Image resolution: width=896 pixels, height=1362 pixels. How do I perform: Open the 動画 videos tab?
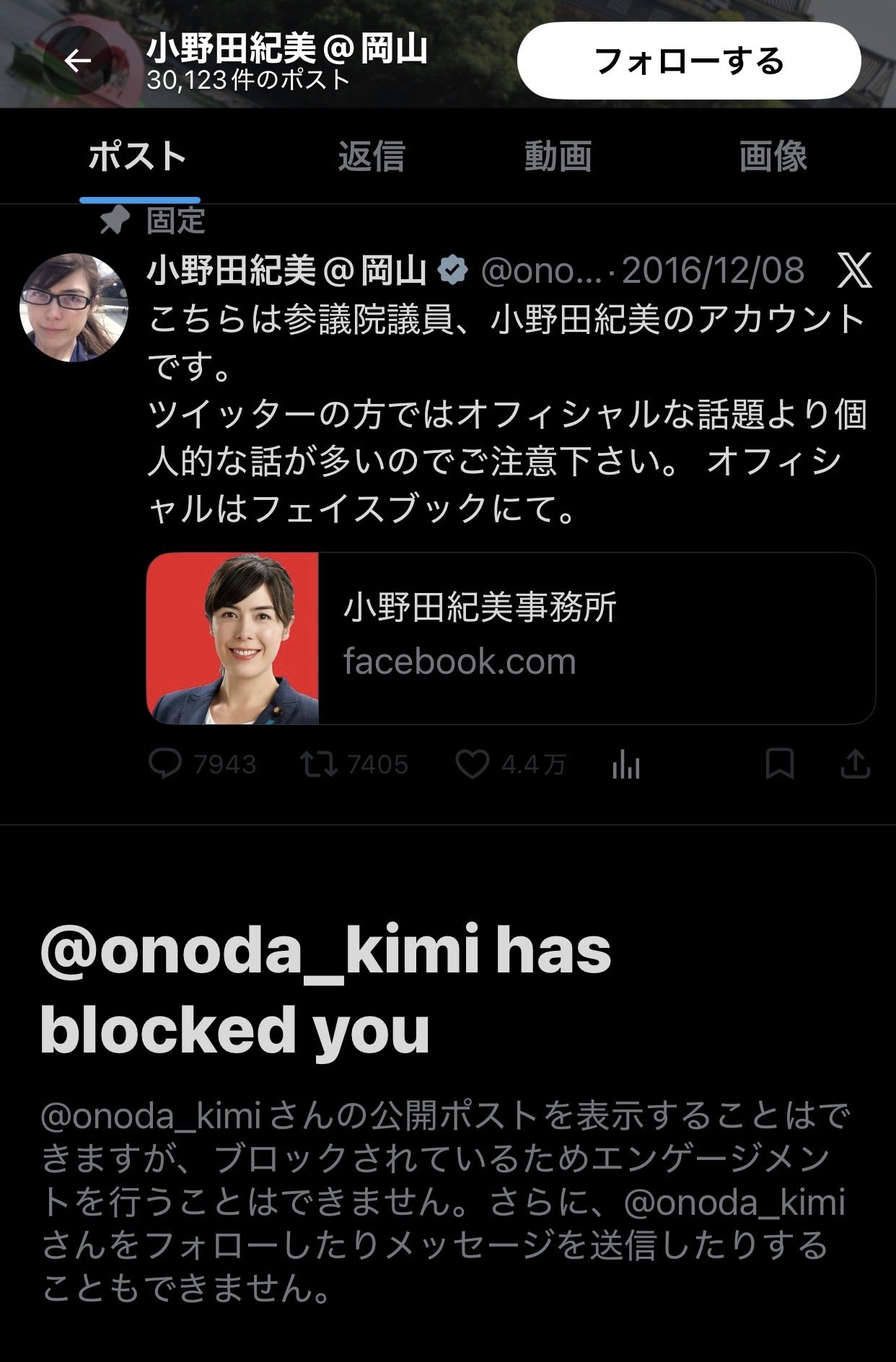558,157
